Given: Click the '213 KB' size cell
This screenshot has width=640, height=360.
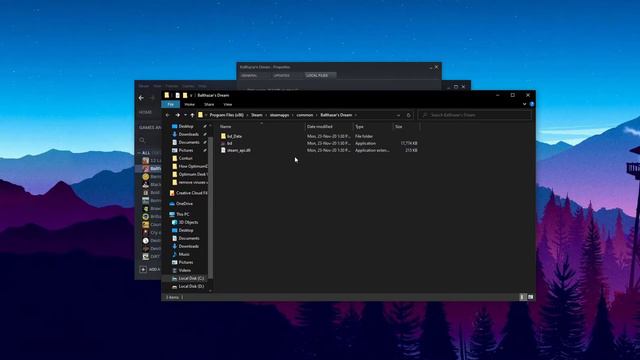Looking at the screenshot, I should pyautogui.click(x=411, y=150).
